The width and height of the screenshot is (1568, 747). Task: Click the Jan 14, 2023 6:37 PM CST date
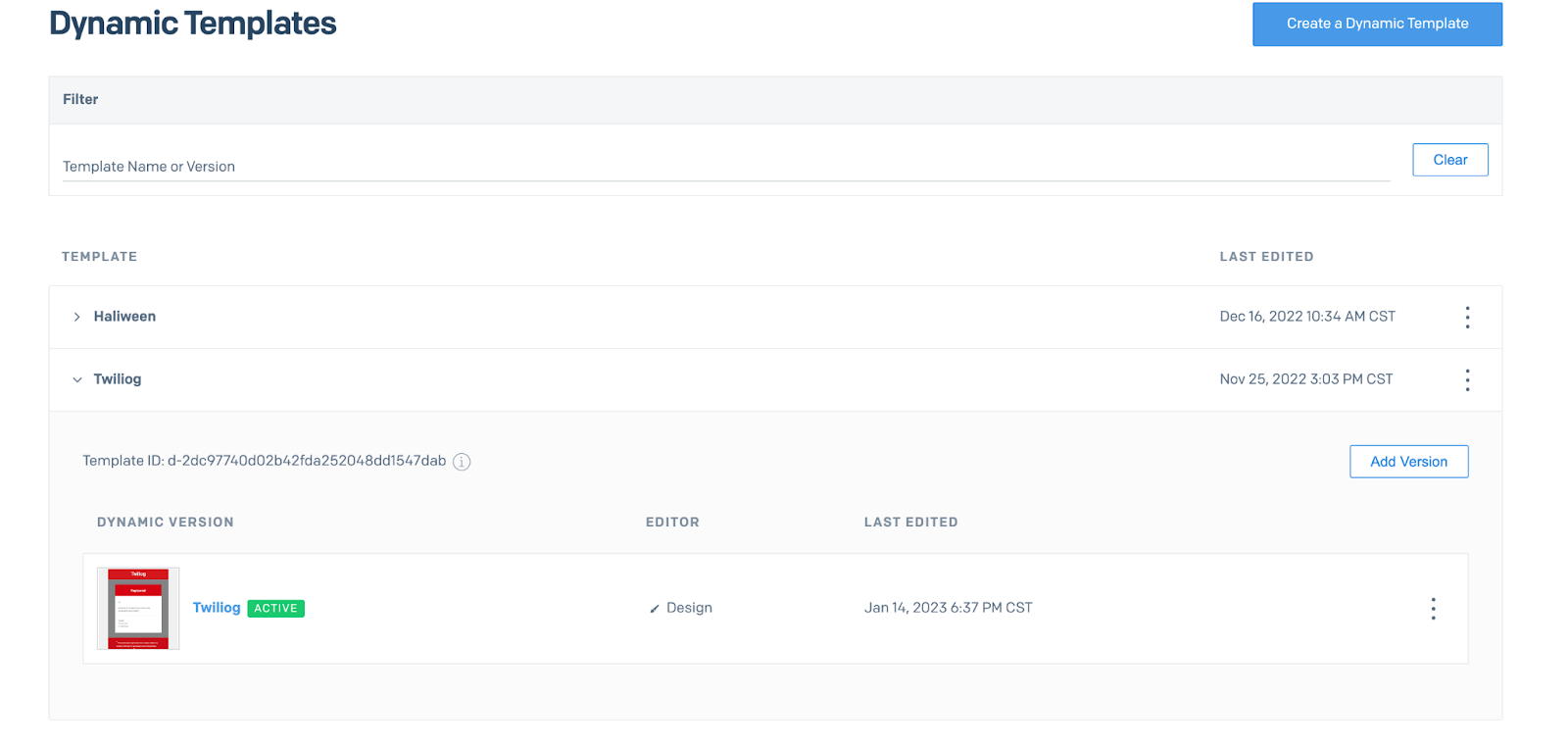[948, 608]
